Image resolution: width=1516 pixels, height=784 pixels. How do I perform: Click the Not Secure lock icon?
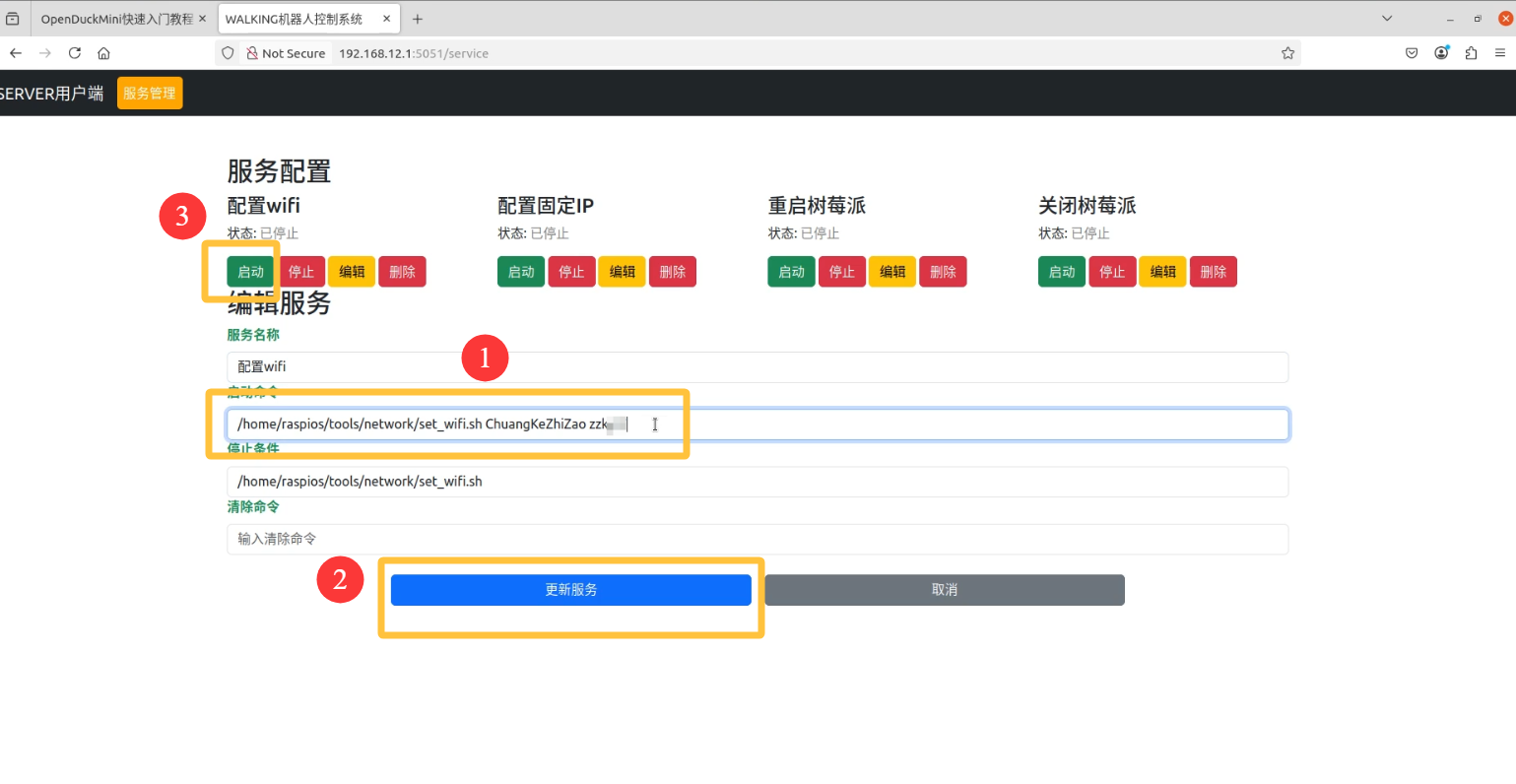(252, 53)
